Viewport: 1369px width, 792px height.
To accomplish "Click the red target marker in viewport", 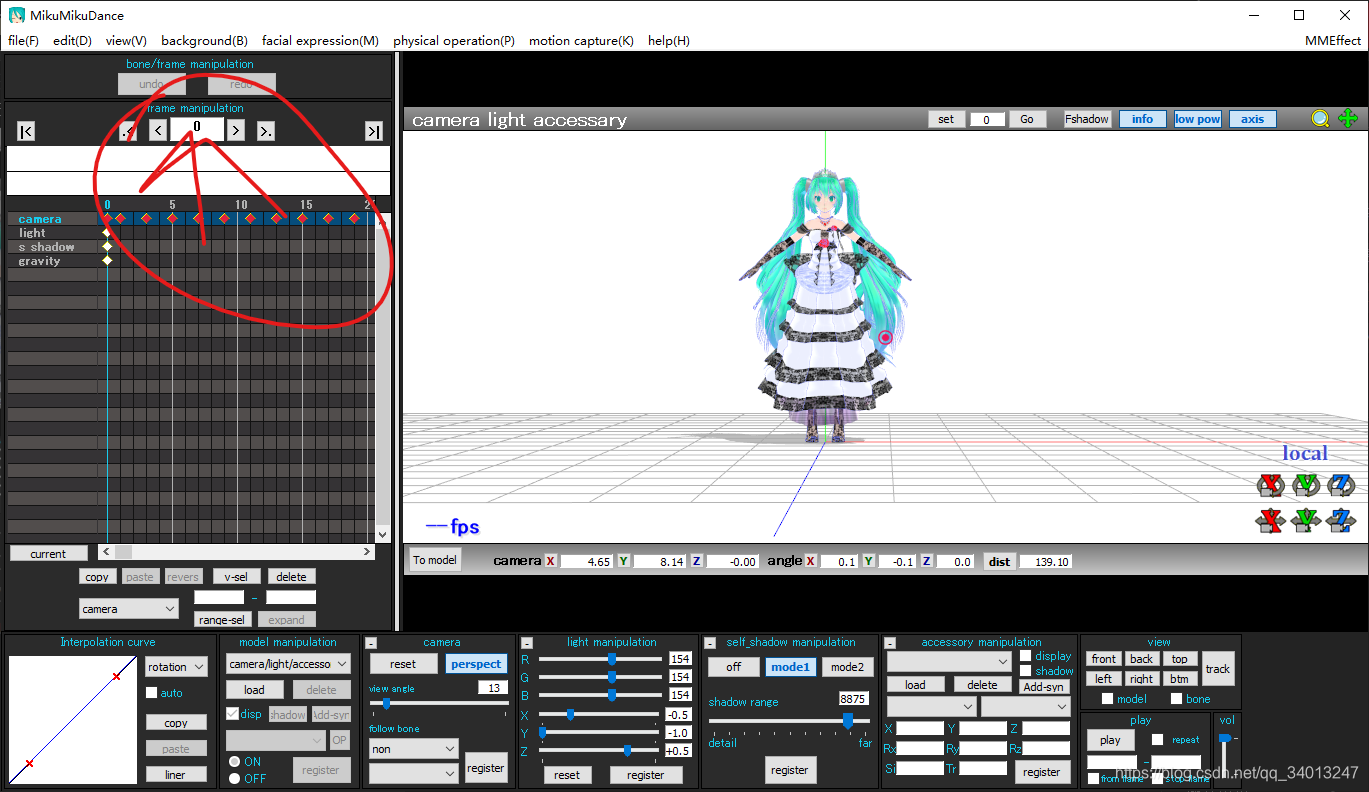I will tap(885, 338).
